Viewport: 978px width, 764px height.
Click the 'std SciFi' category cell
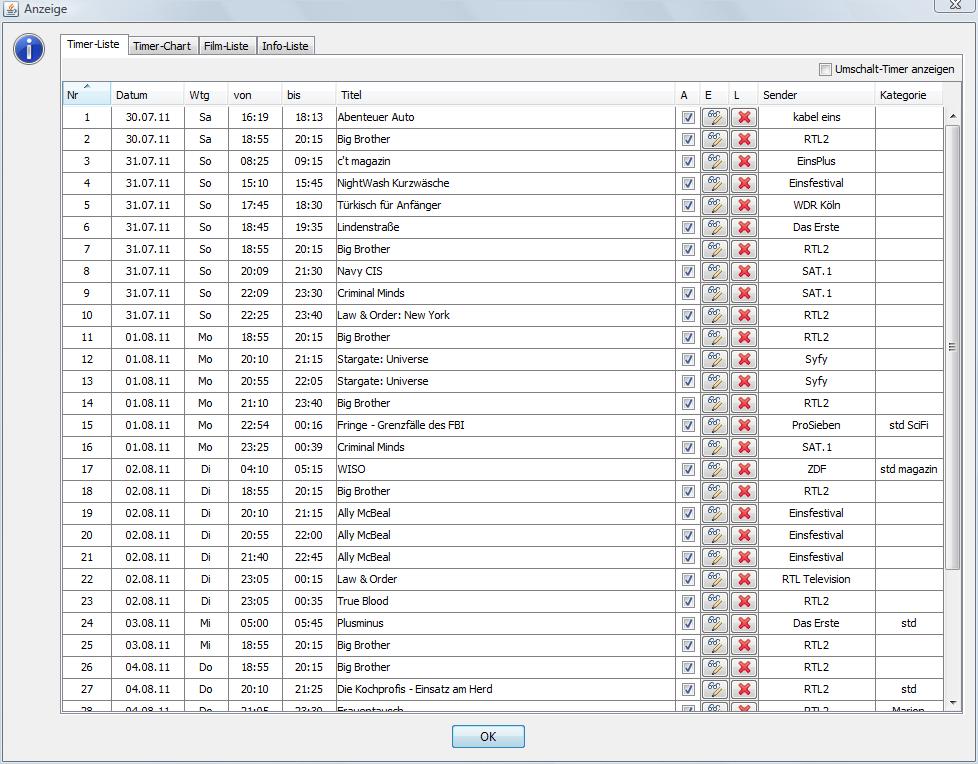(x=909, y=425)
